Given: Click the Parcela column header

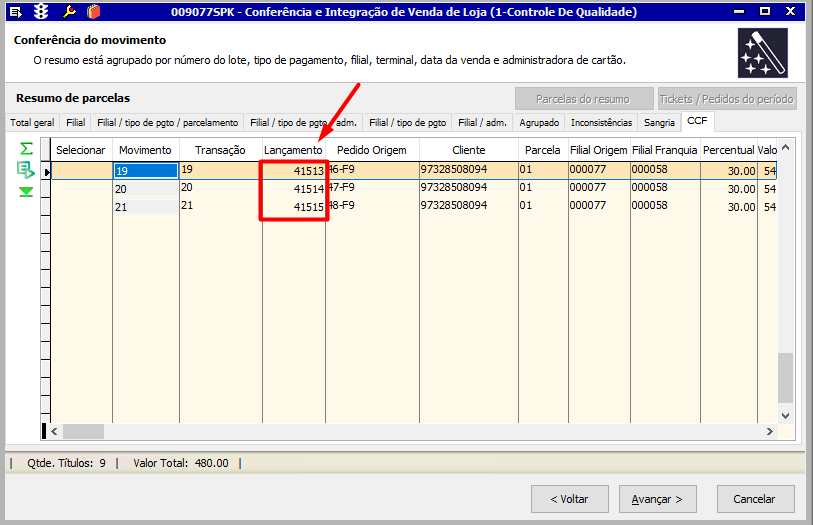Looking at the screenshot, I should (x=543, y=150).
